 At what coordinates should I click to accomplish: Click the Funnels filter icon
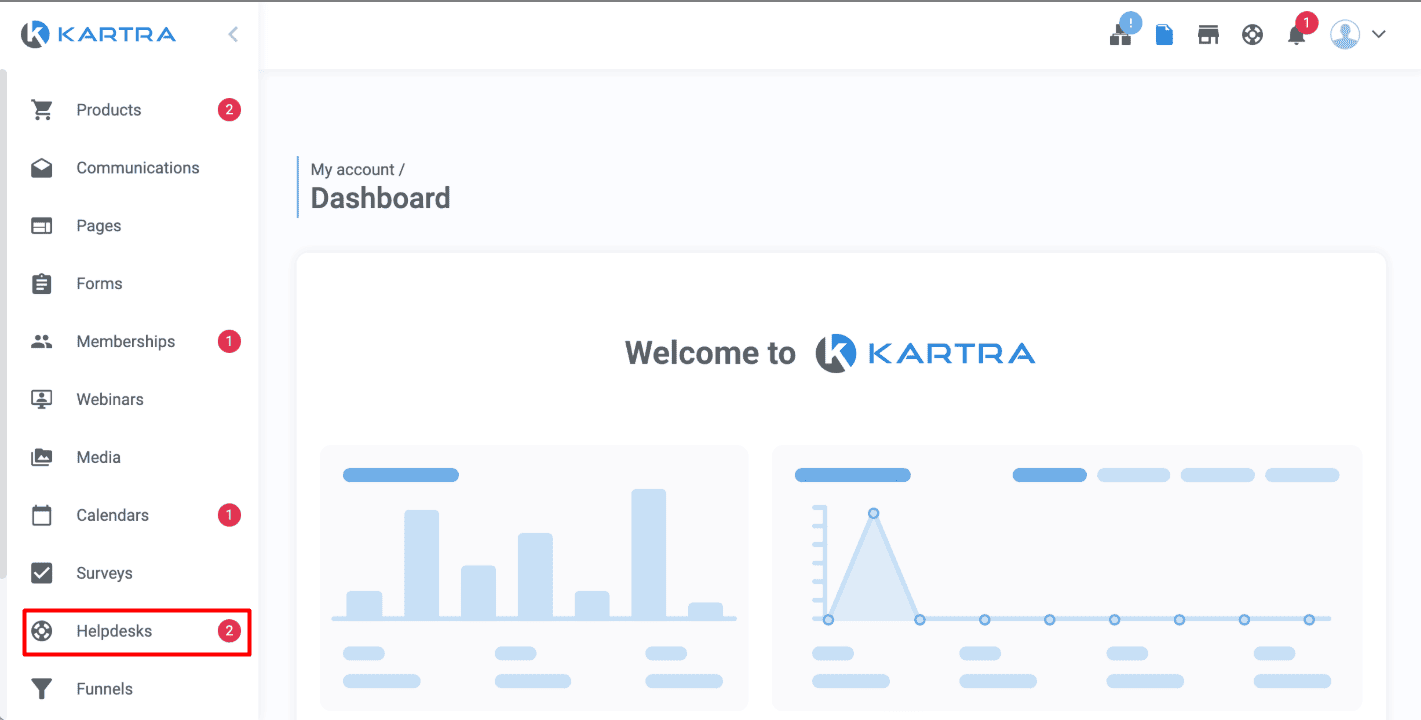41,689
